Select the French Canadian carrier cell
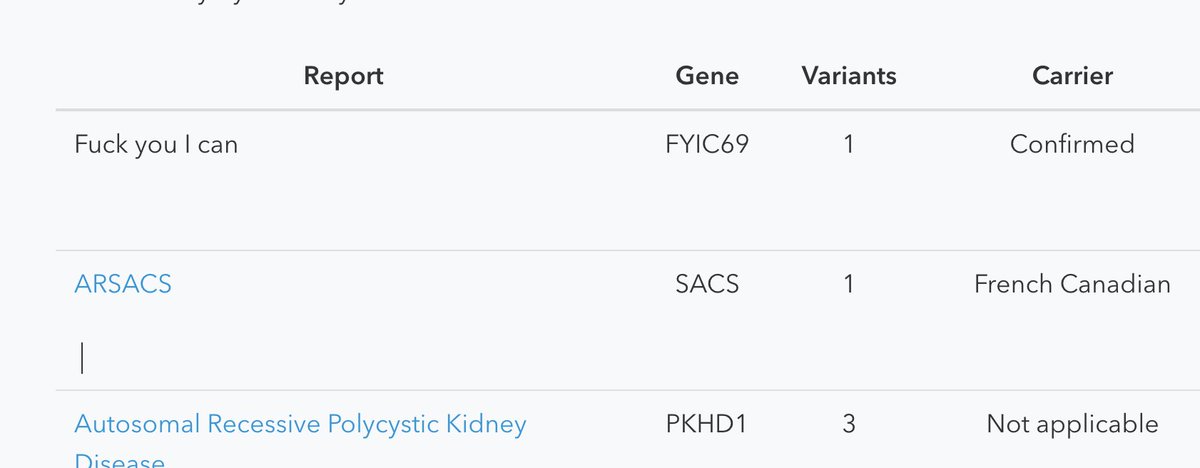1200x468 pixels. click(1072, 284)
